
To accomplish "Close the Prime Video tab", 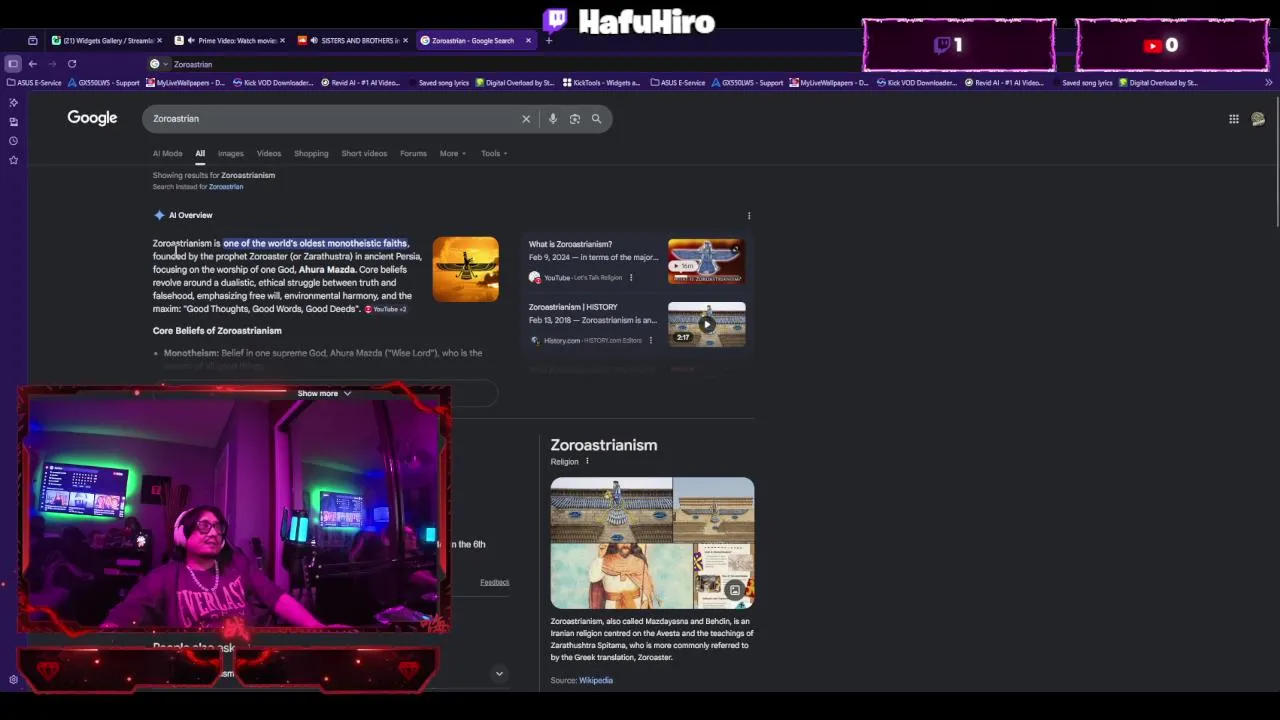I will [x=282, y=40].
